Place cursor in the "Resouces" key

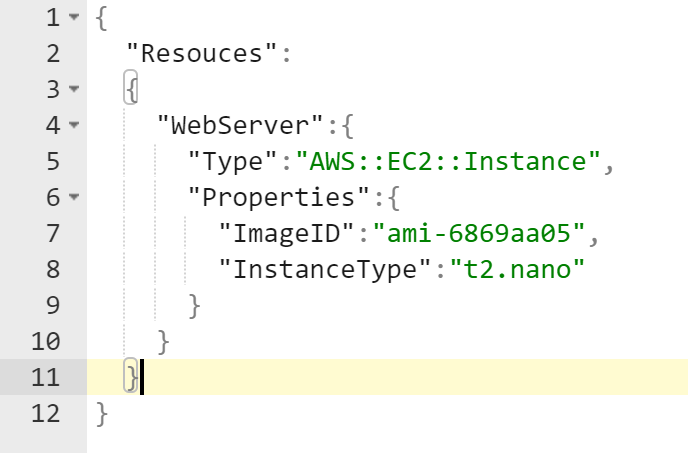click(202, 54)
